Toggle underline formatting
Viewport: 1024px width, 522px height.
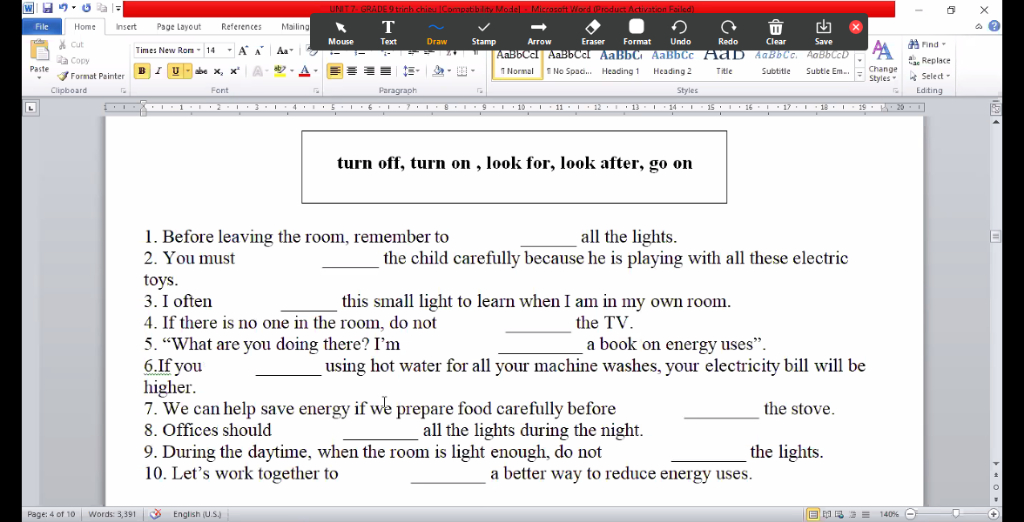coord(175,71)
